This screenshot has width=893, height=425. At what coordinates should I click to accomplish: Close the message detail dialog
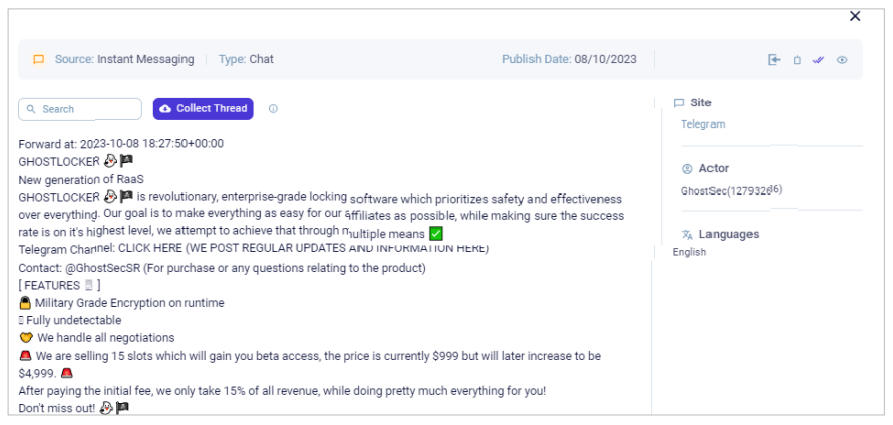click(855, 17)
